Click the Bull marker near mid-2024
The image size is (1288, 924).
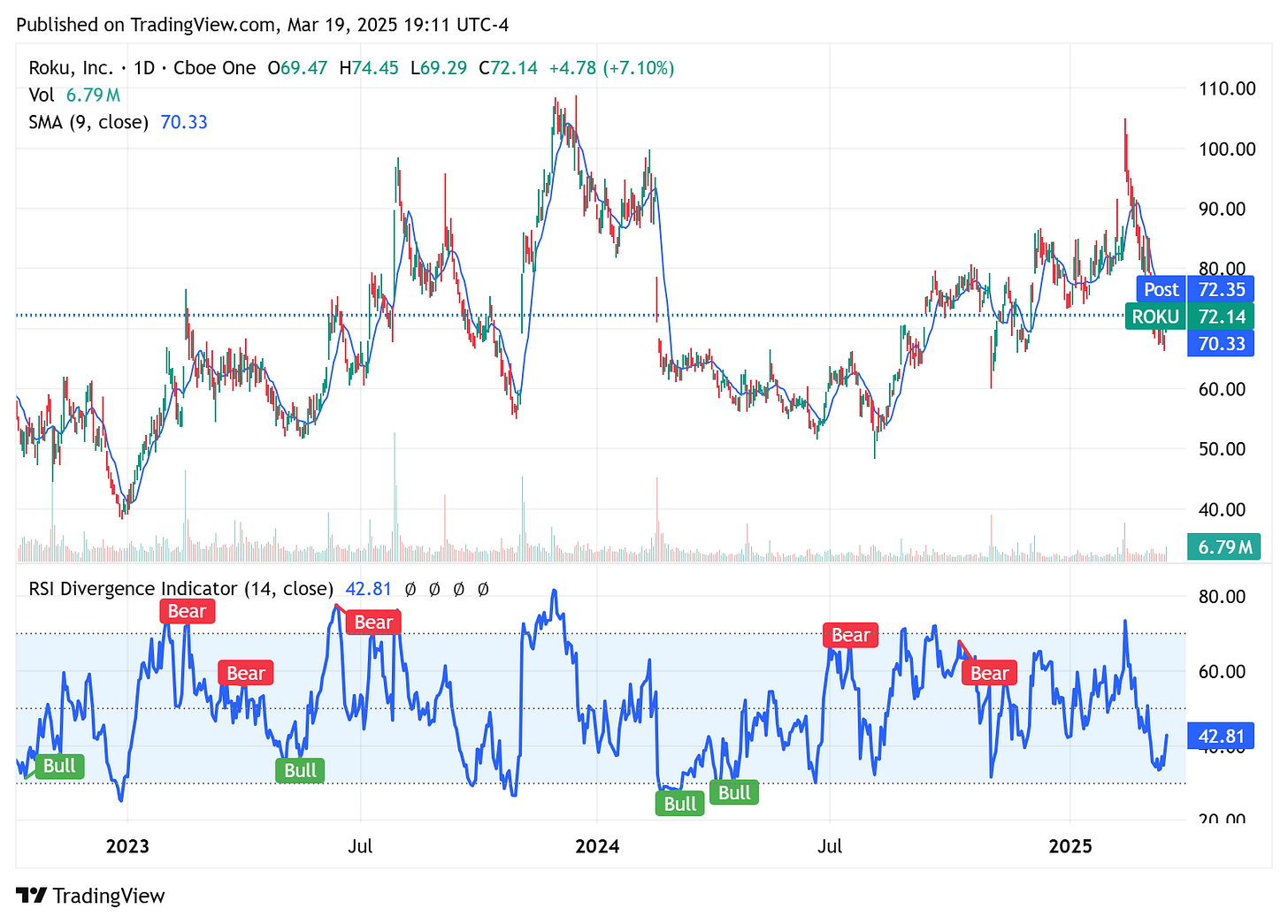pos(733,791)
